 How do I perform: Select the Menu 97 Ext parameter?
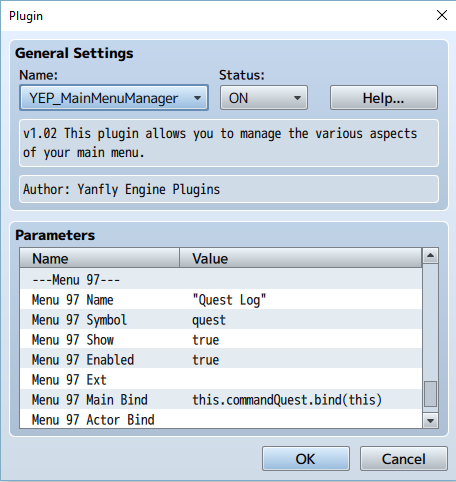(x=100, y=380)
